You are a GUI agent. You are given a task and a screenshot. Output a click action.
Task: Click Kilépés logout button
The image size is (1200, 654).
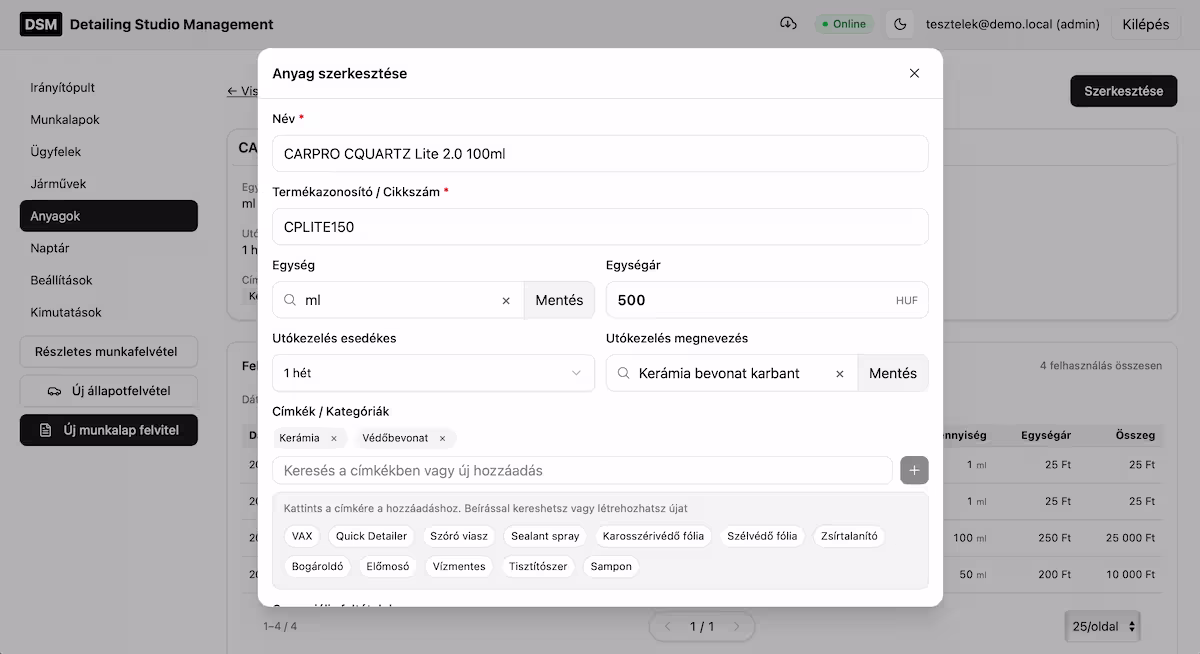[1146, 24]
